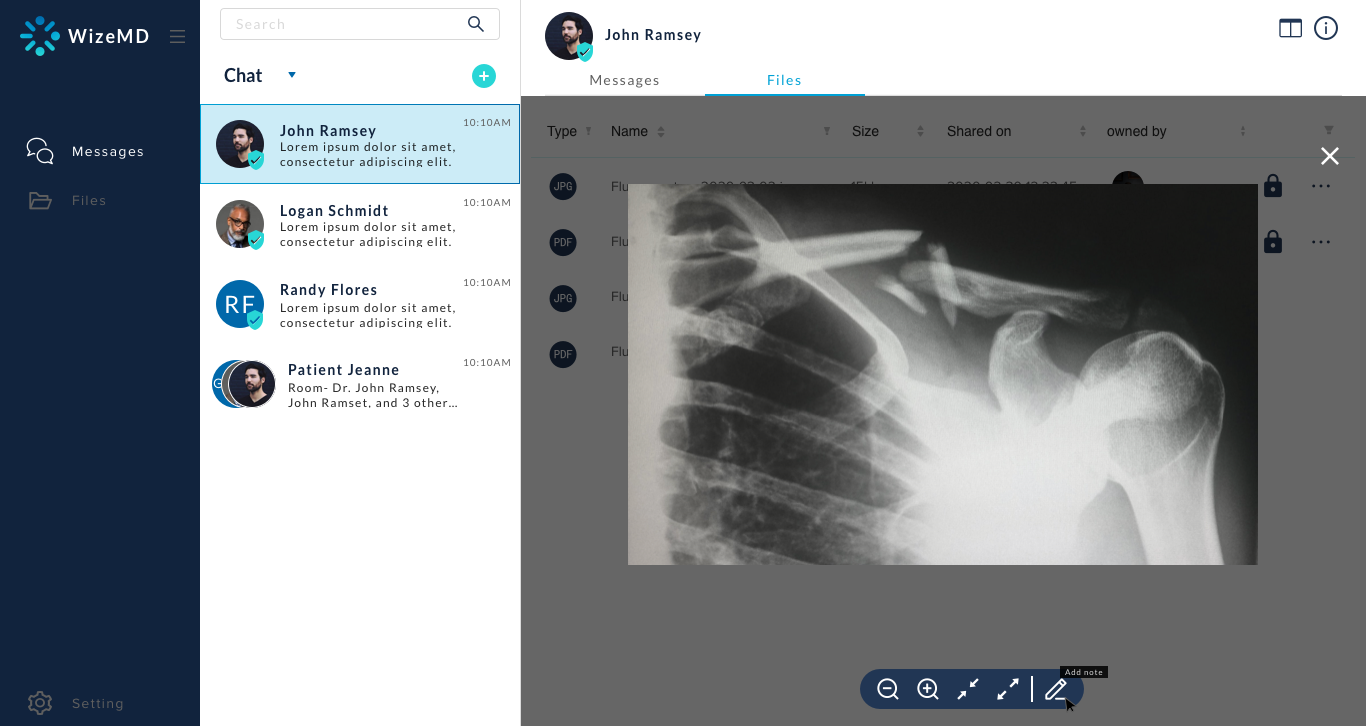1366x726 pixels.
Task: Zoom out the X-ray image
Action: coord(887,689)
